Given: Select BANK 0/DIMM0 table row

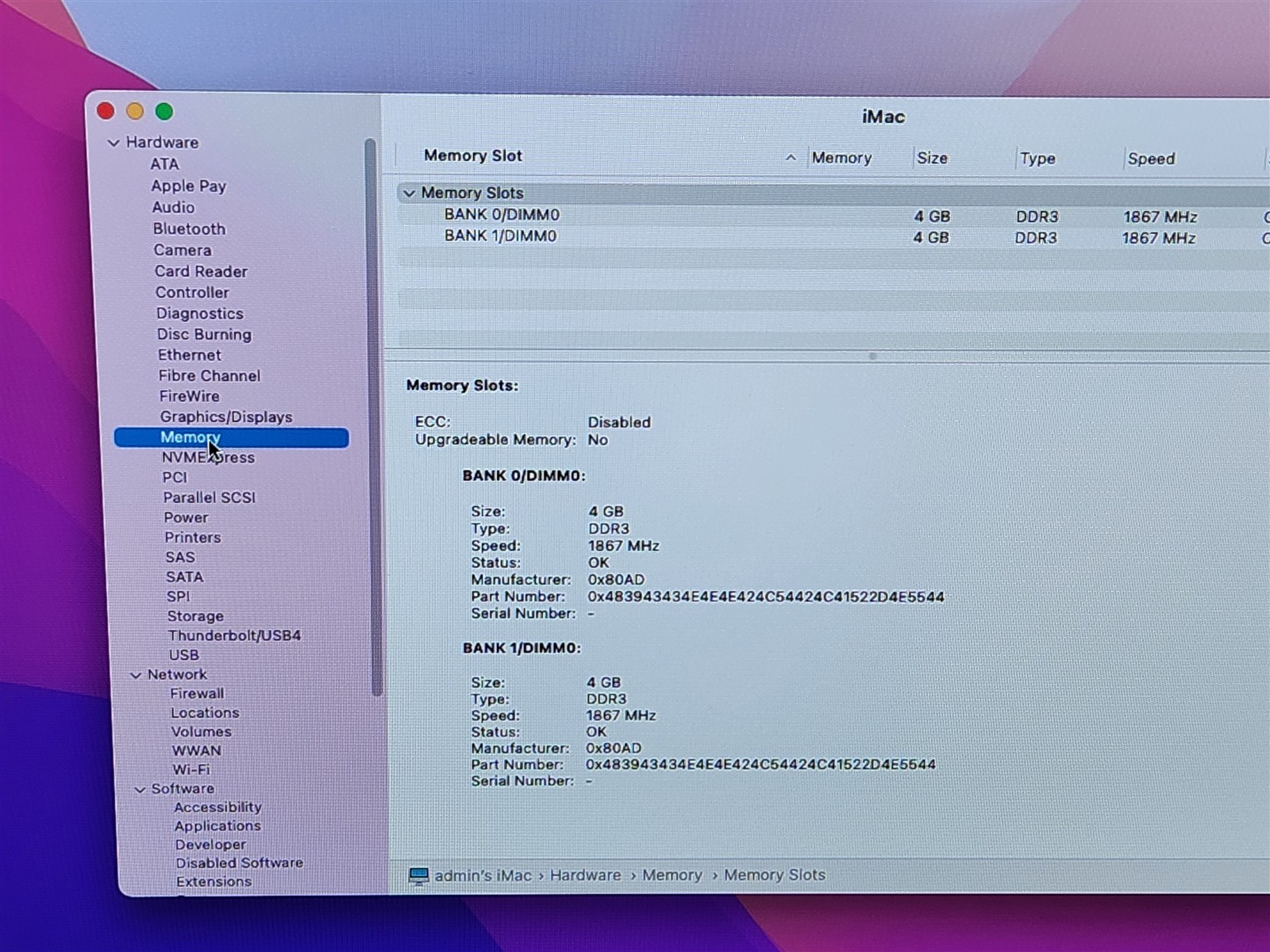Looking at the screenshot, I should [x=833, y=215].
